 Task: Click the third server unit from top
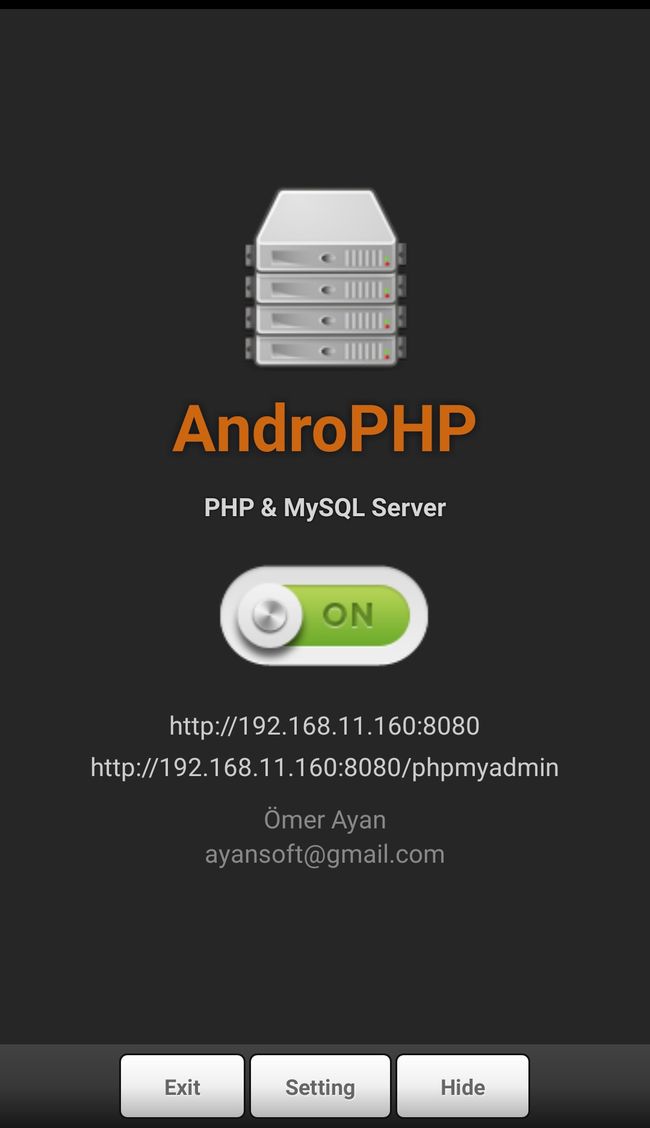click(325, 319)
